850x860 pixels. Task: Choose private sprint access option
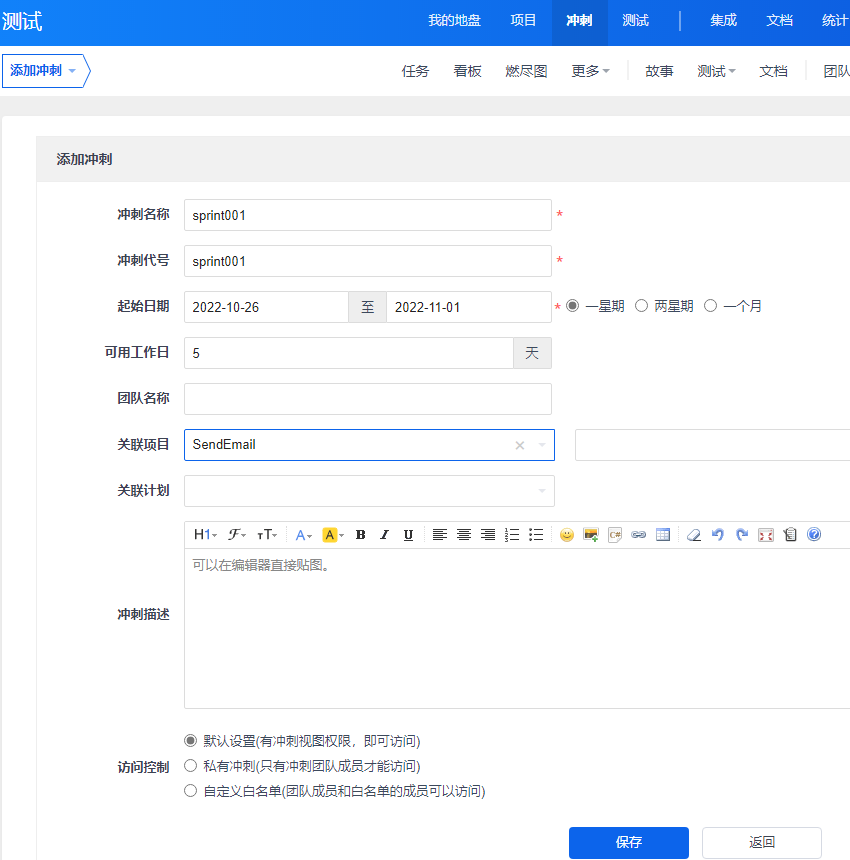point(190,766)
